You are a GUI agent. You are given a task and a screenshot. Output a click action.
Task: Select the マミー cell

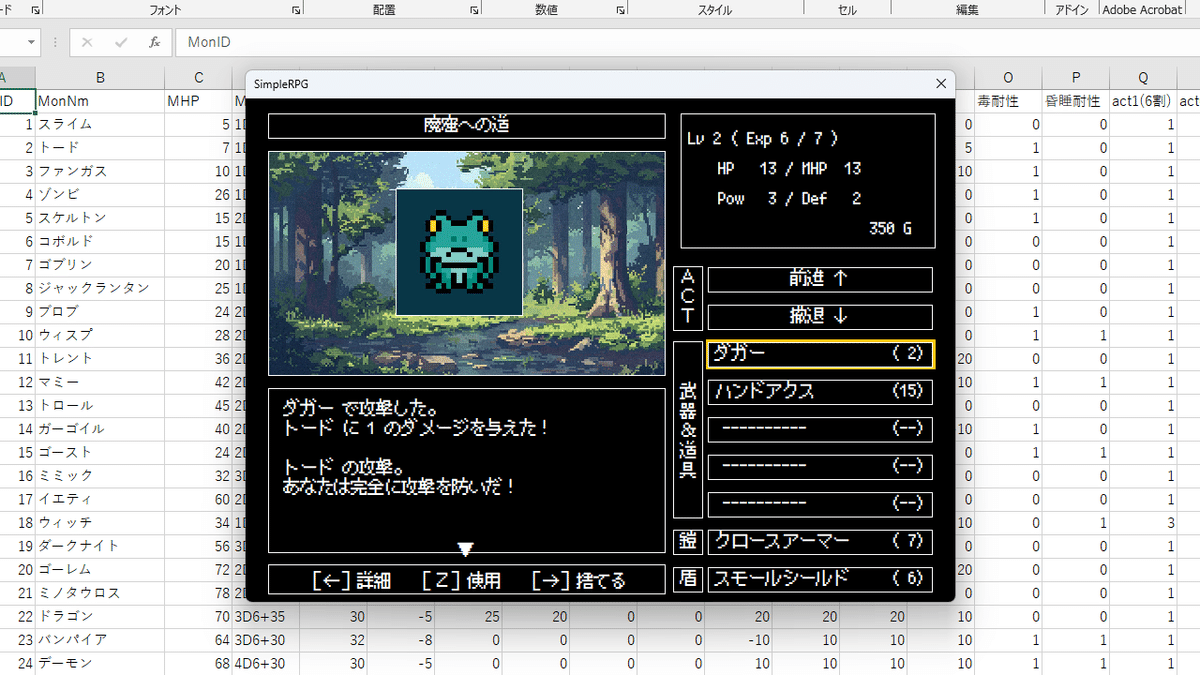point(100,382)
